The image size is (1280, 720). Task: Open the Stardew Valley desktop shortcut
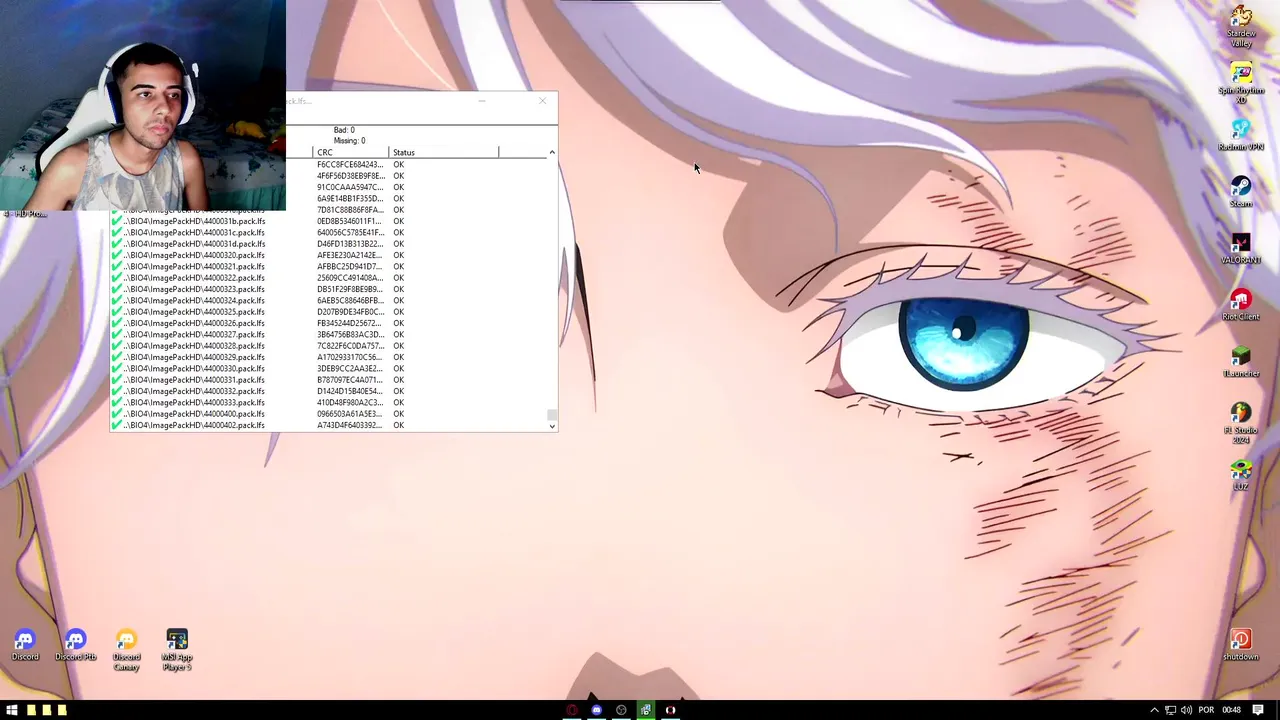pos(1241,27)
